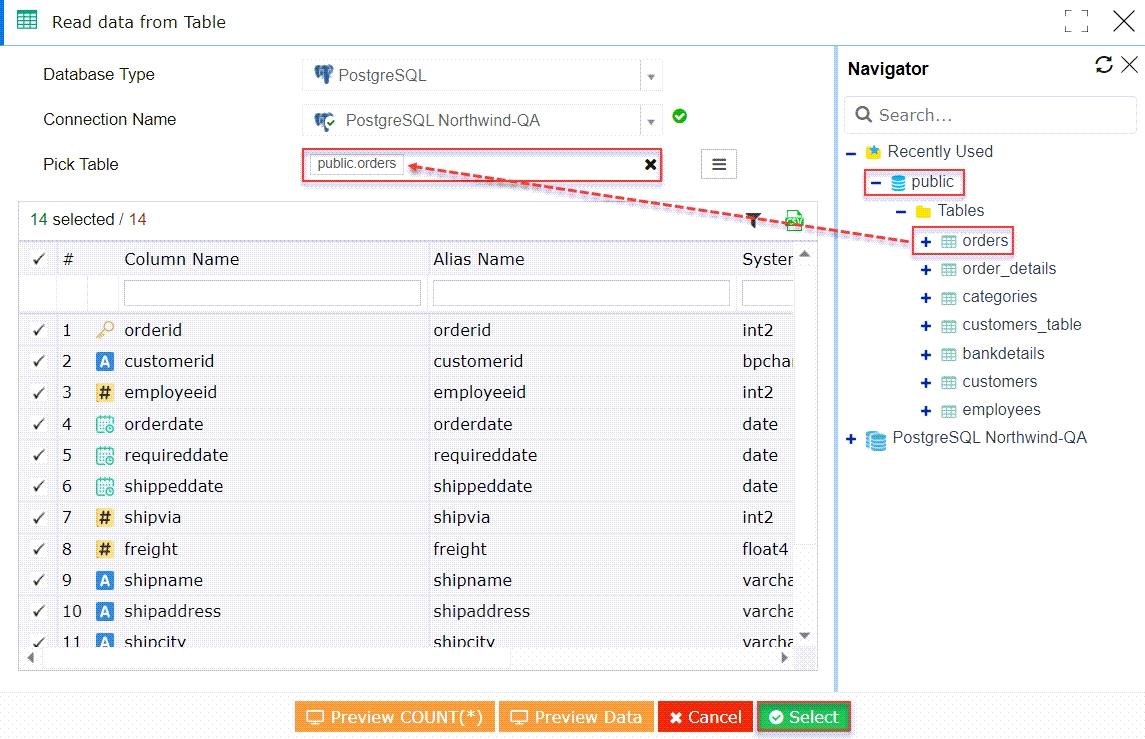Click the key icon next to orderid
The height and width of the screenshot is (739, 1145).
104,329
